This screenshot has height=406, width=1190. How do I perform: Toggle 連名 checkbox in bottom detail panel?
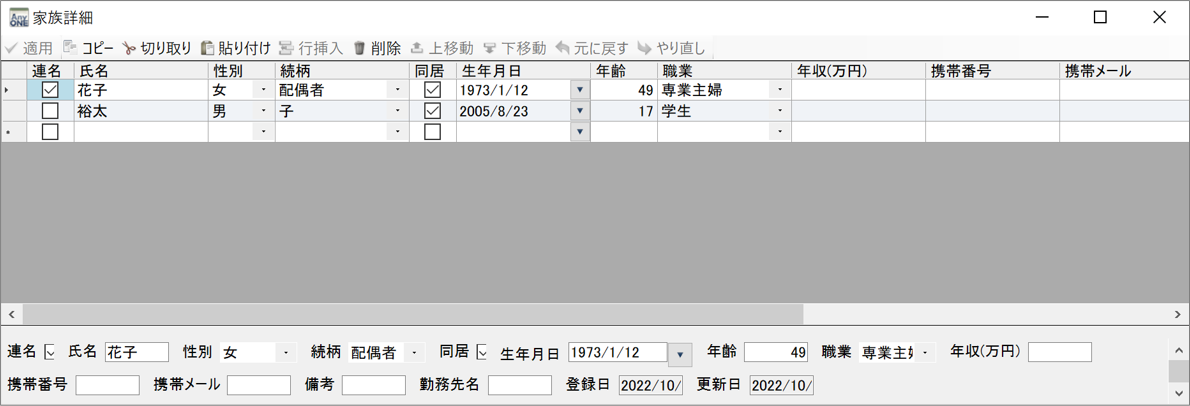(50, 352)
